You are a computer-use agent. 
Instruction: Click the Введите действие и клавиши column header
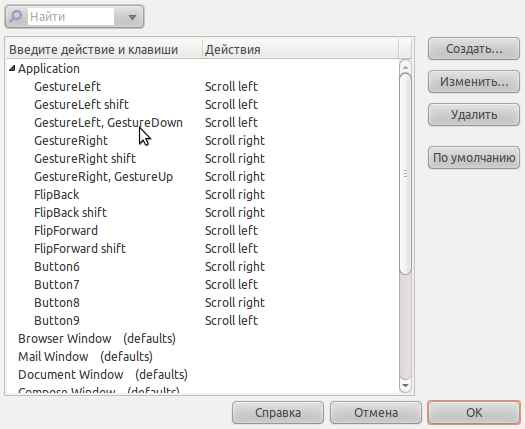[104, 50]
